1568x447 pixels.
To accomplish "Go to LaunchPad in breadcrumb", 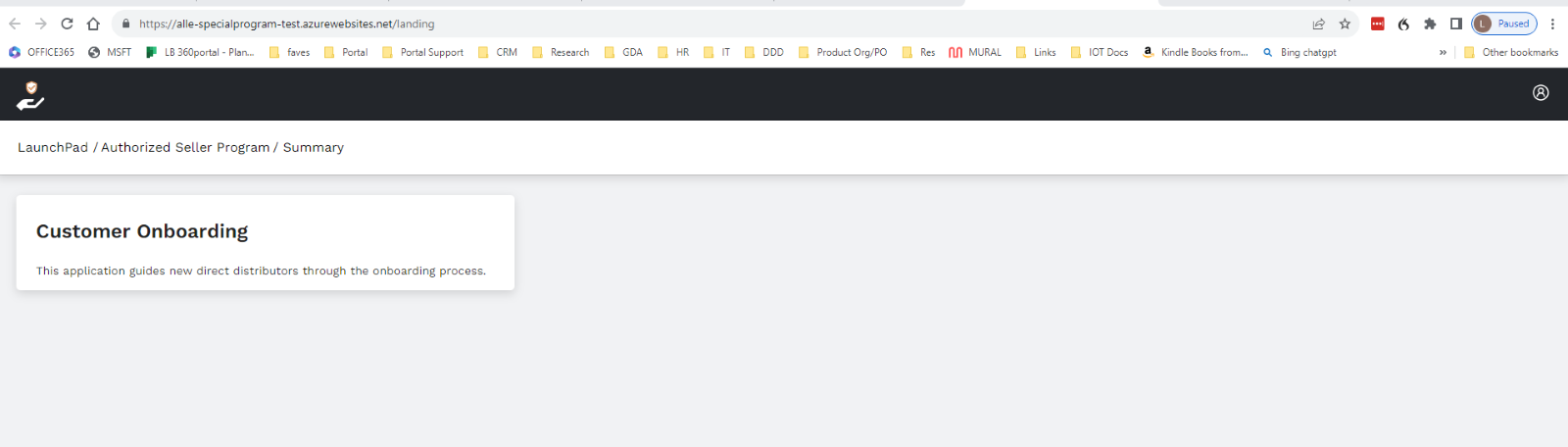I will (53, 147).
